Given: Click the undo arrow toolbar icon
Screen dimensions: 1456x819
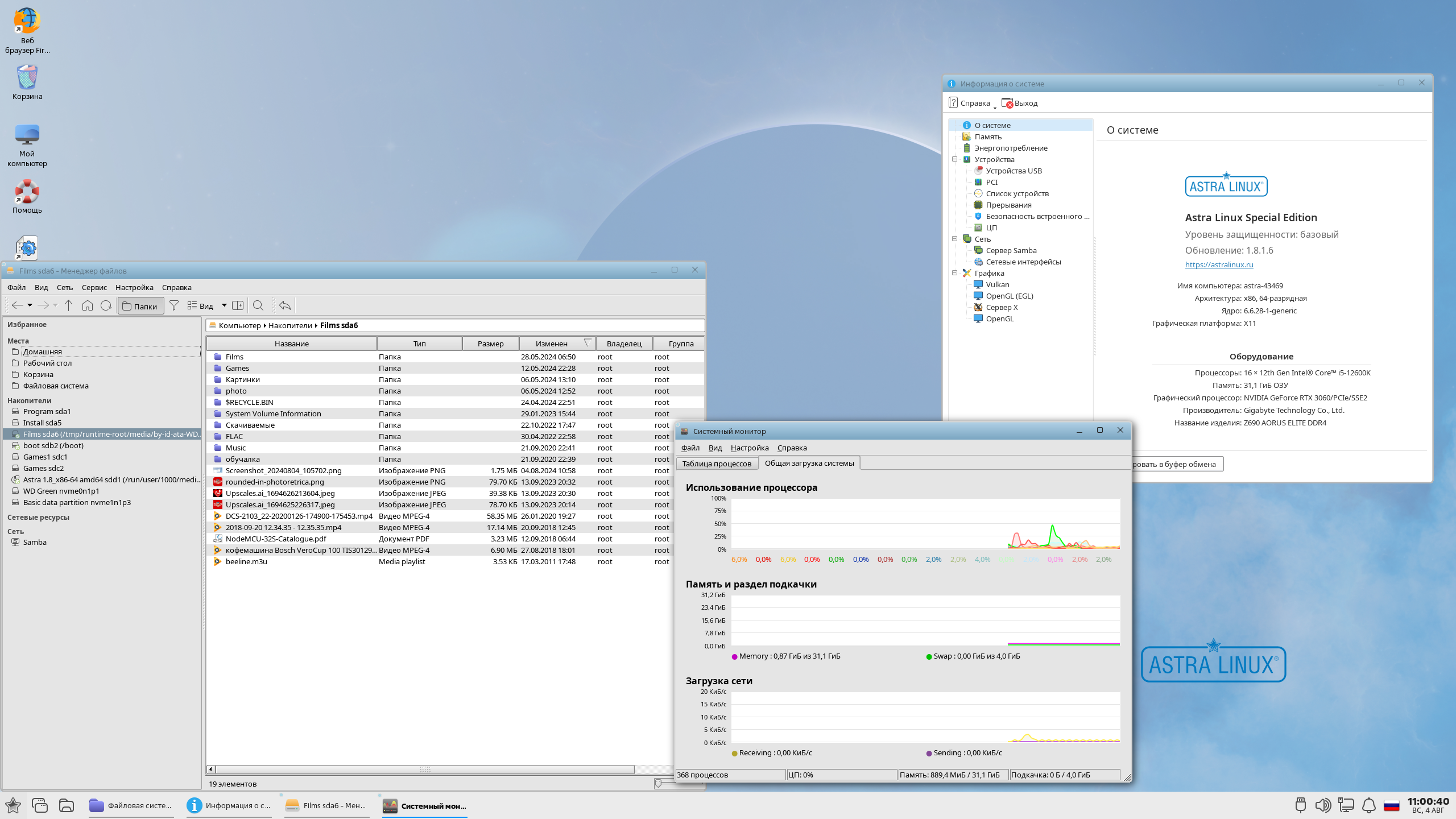Looking at the screenshot, I should click(x=285, y=305).
